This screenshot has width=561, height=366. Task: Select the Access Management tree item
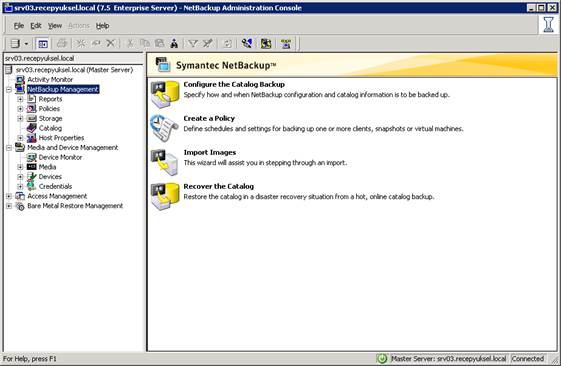[57, 196]
